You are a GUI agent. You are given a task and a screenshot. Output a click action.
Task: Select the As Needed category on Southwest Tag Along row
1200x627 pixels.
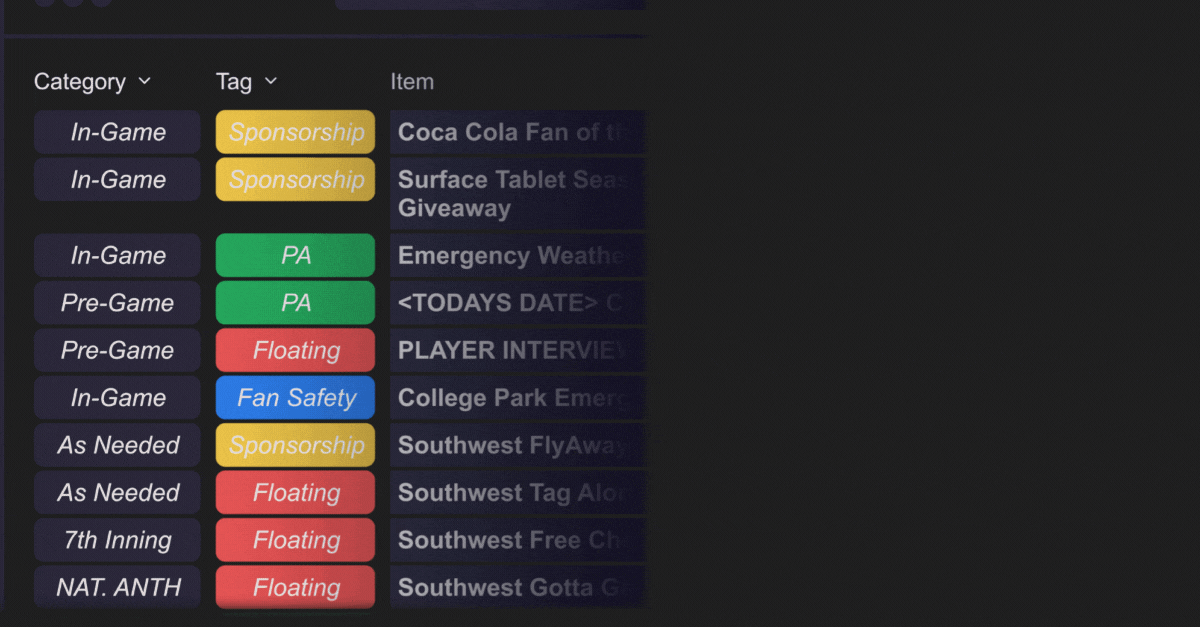click(116, 492)
